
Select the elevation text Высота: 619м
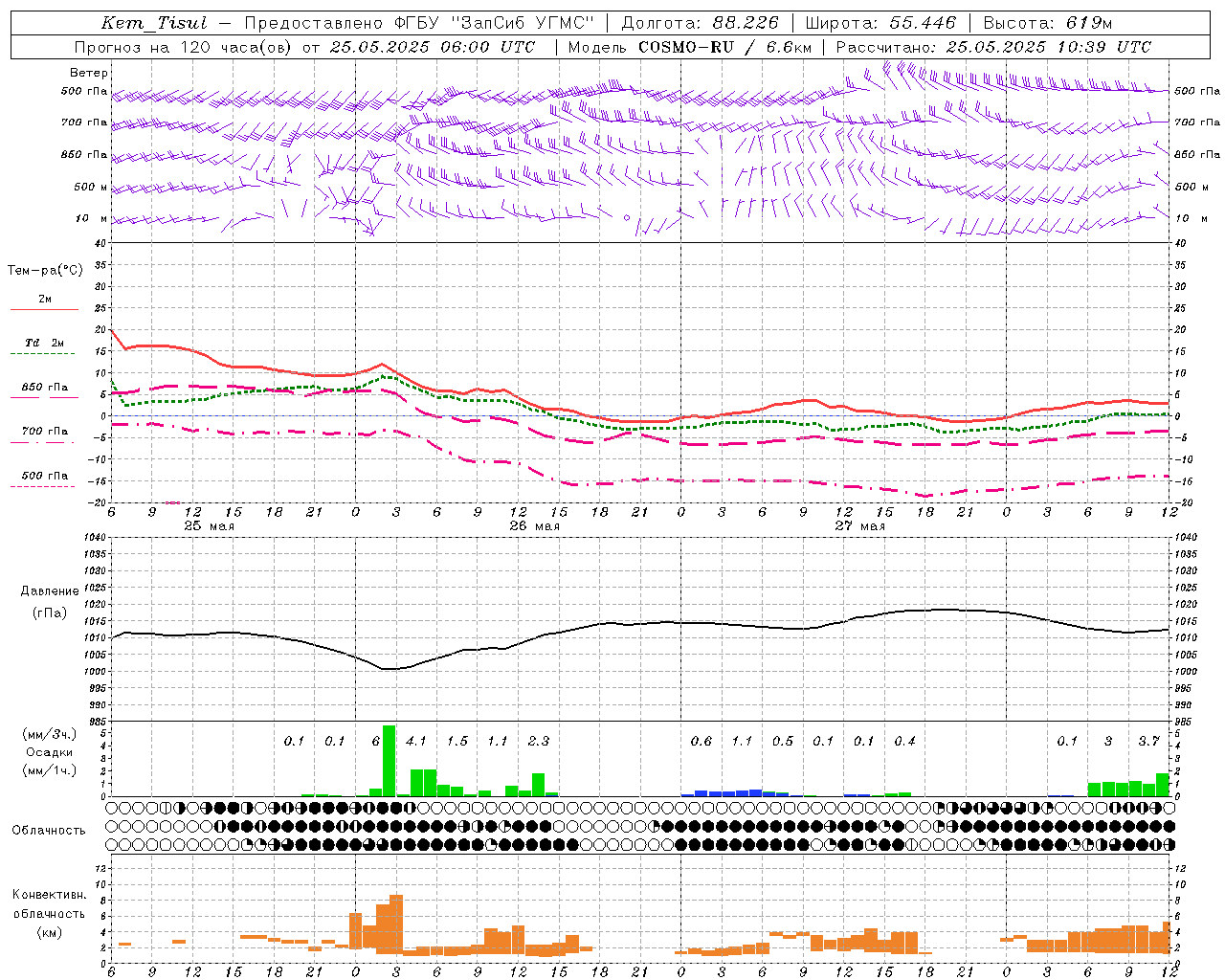(x=1048, y=23)
